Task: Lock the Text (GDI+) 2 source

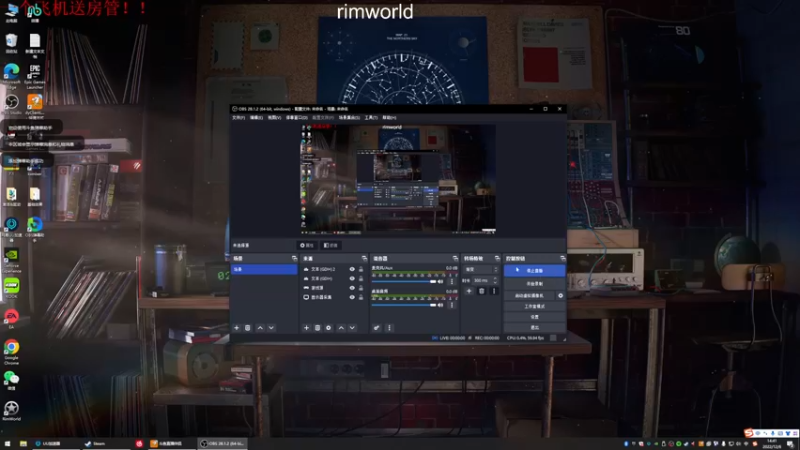Action: (361, 269)
